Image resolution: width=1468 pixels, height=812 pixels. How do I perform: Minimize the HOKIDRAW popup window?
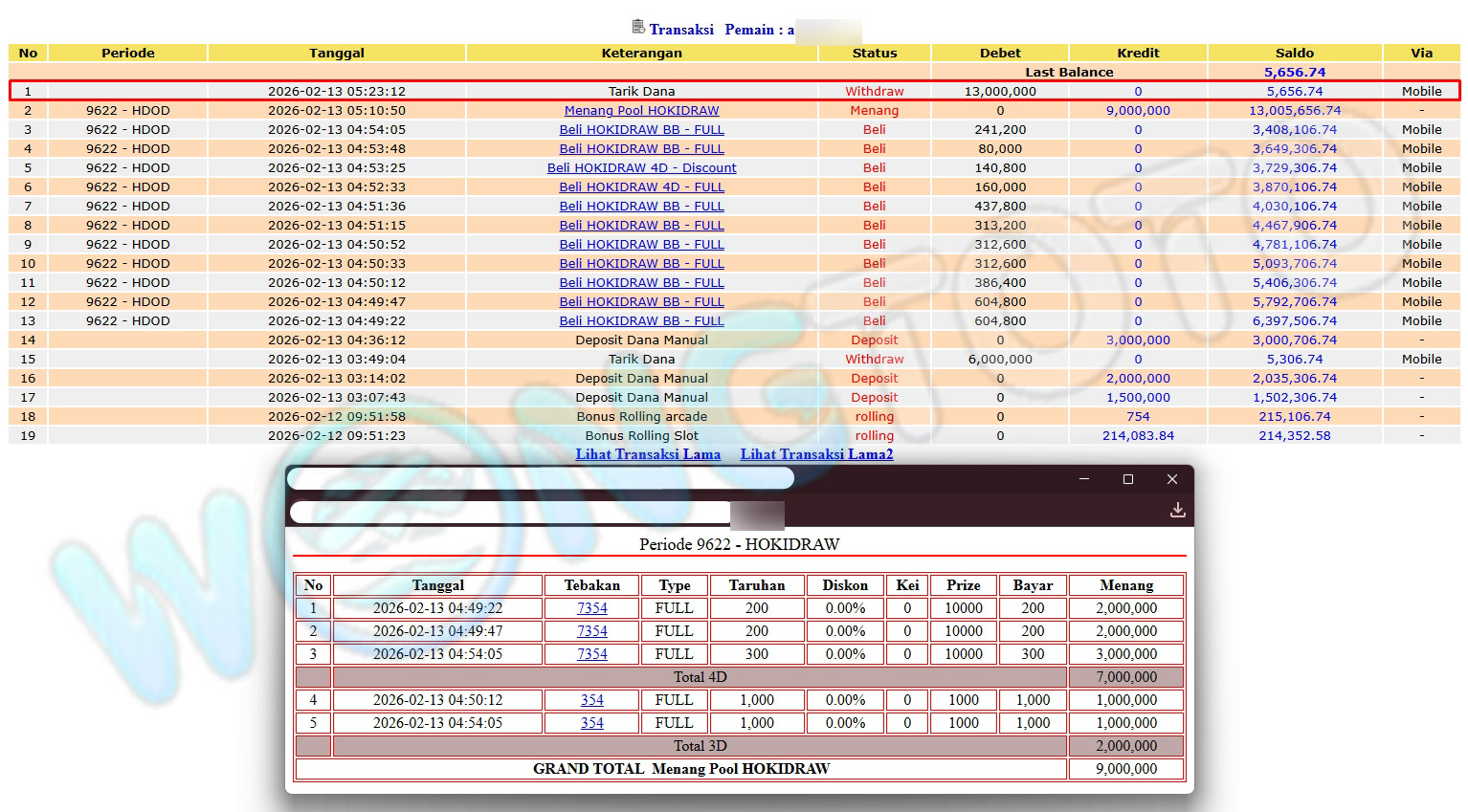pos(1083,479)
